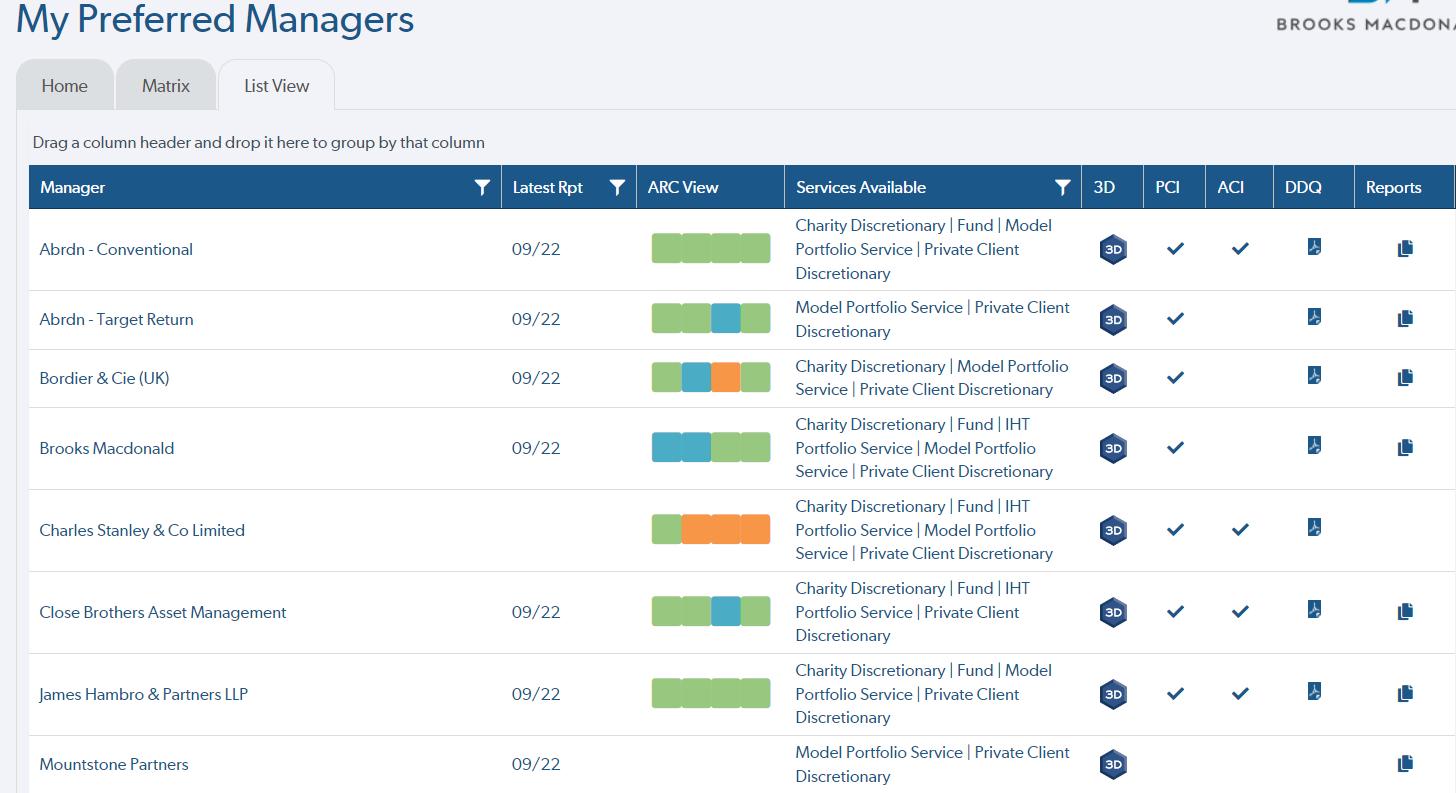Viewport: 1456px width, 793px height.
Task: Download DDQ PDF for Charles Stanley & Co Limited
Action: (1315, 527)
